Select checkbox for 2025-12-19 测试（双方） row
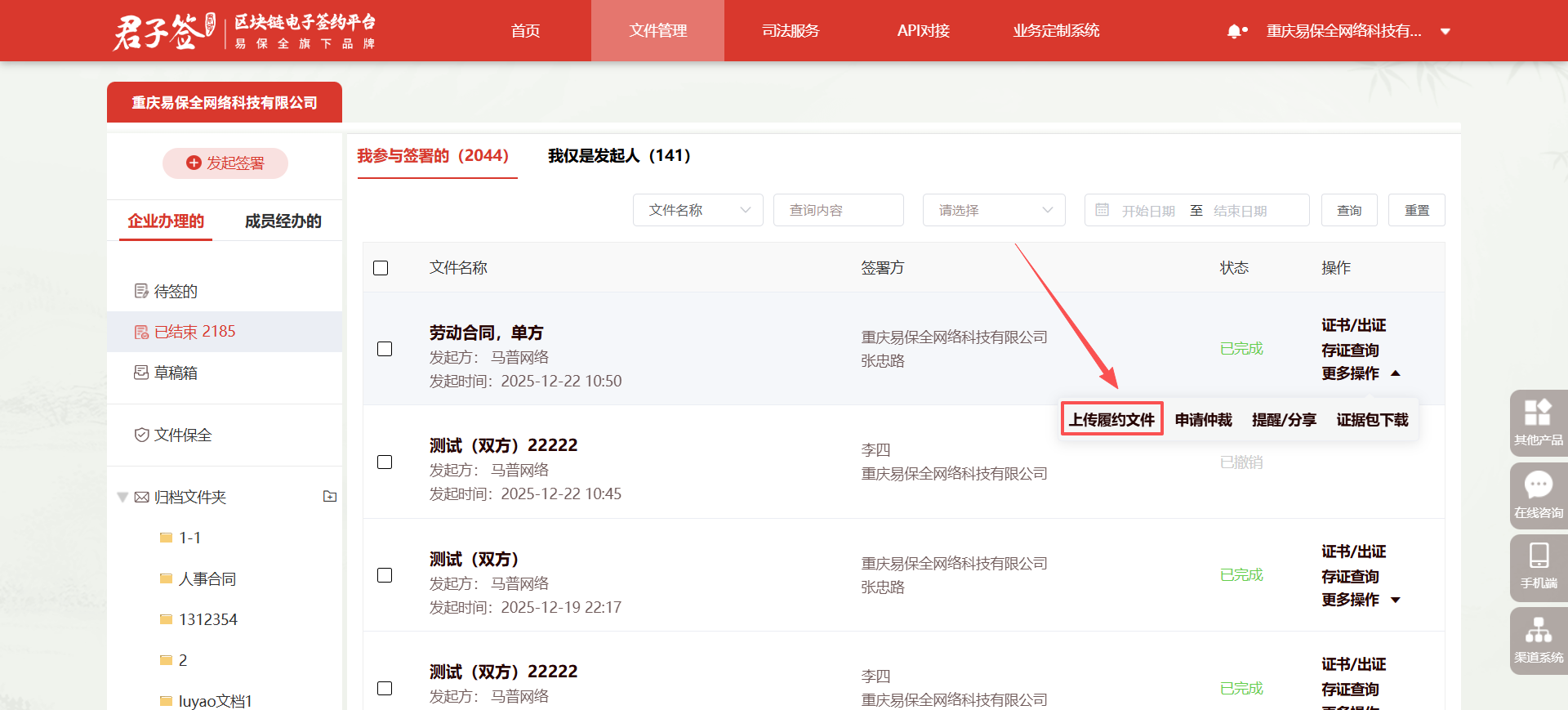The width and height of the screenshot is (1568, 710). (x=385, y=575)
